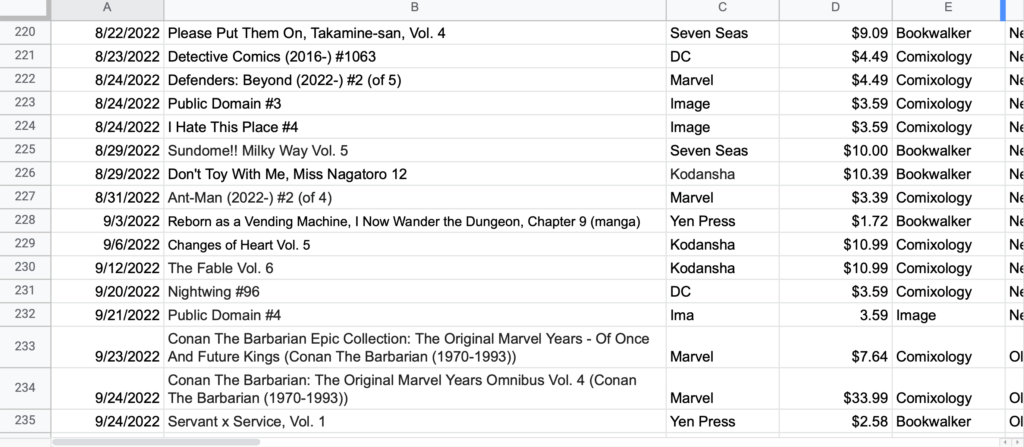
Task: Select column E header
Action: click(948, 9)
